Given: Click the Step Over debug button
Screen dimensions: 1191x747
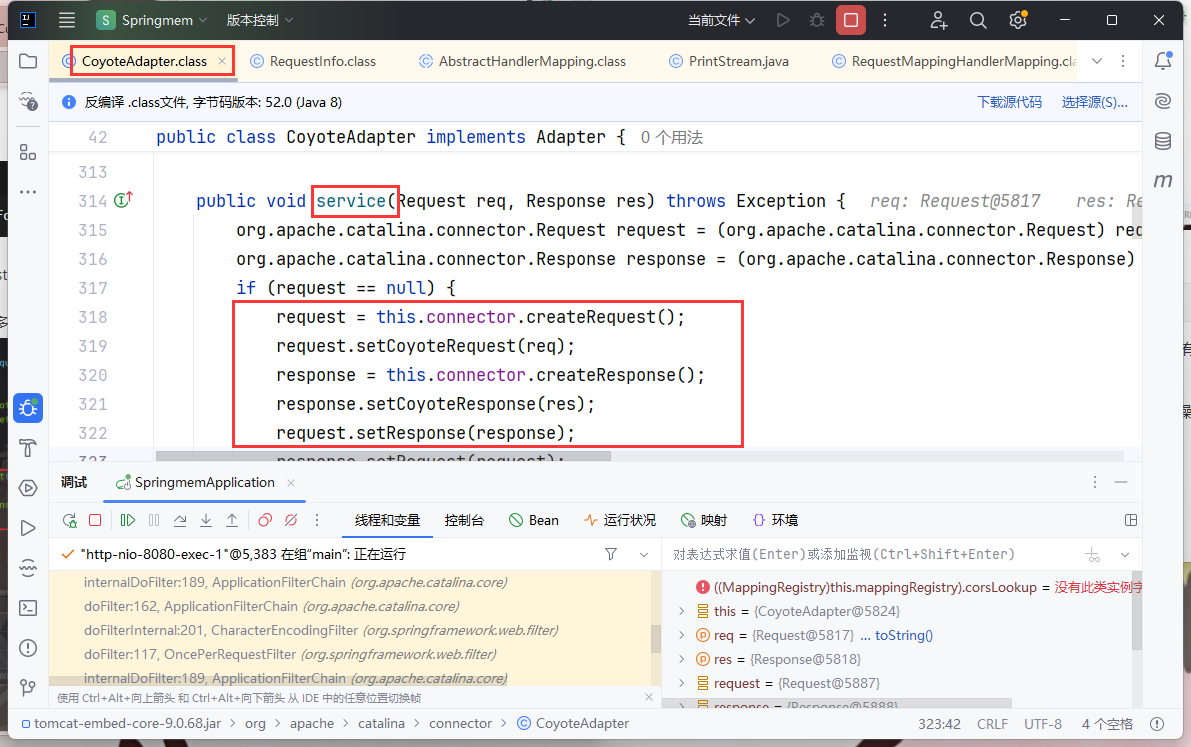Looking at the screenshot, I should [180, 520].
